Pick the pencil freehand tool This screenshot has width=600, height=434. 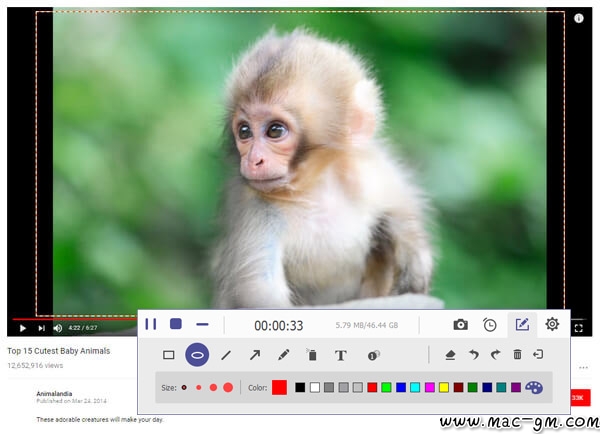point(283,355)
